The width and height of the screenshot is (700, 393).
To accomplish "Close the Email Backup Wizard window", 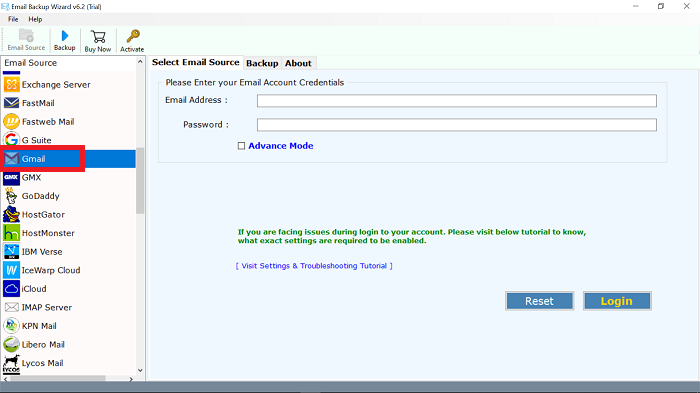I will [687, 6].
